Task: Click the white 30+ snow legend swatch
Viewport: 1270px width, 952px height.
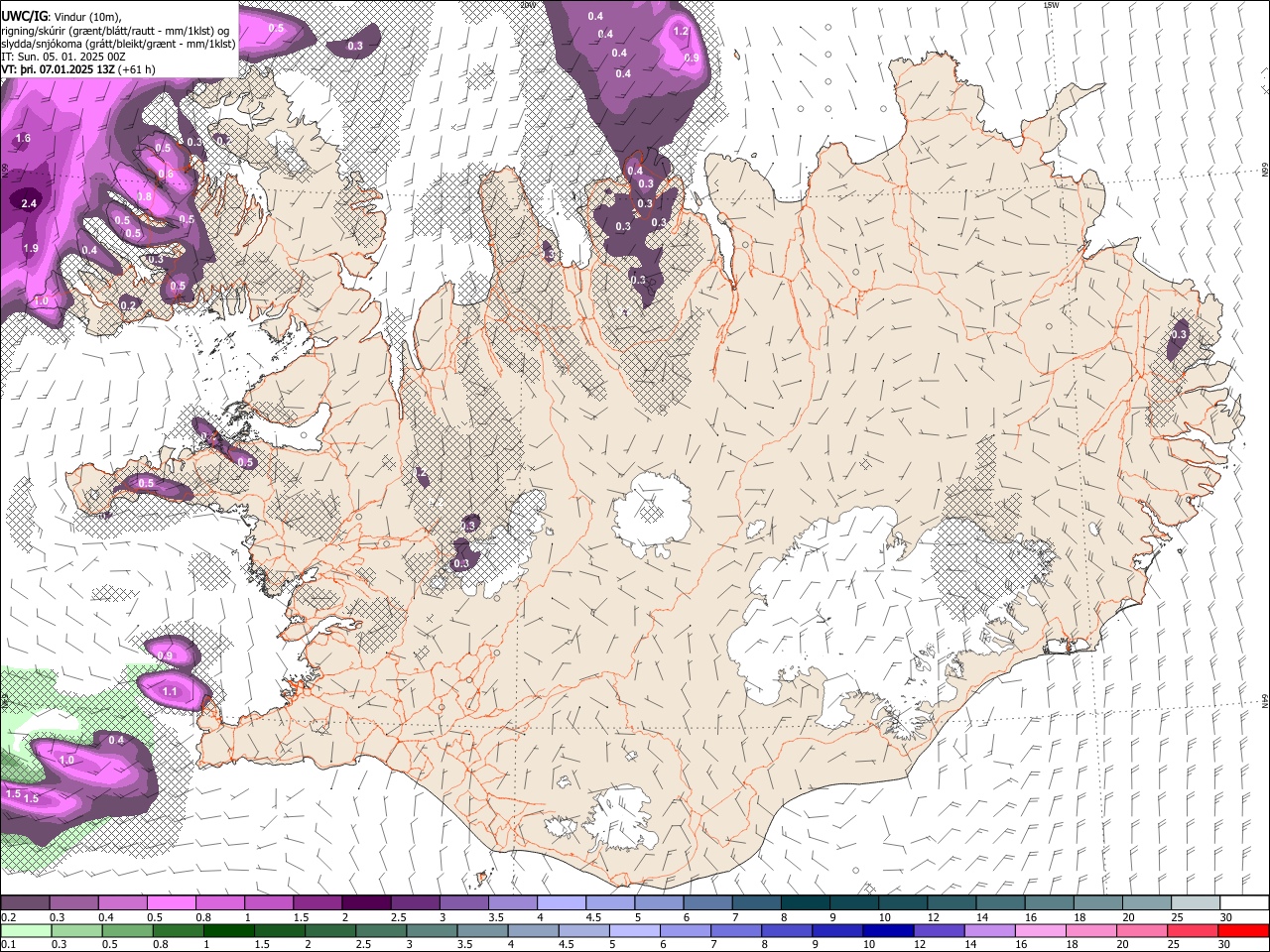Action: (x=1244, y=903)
